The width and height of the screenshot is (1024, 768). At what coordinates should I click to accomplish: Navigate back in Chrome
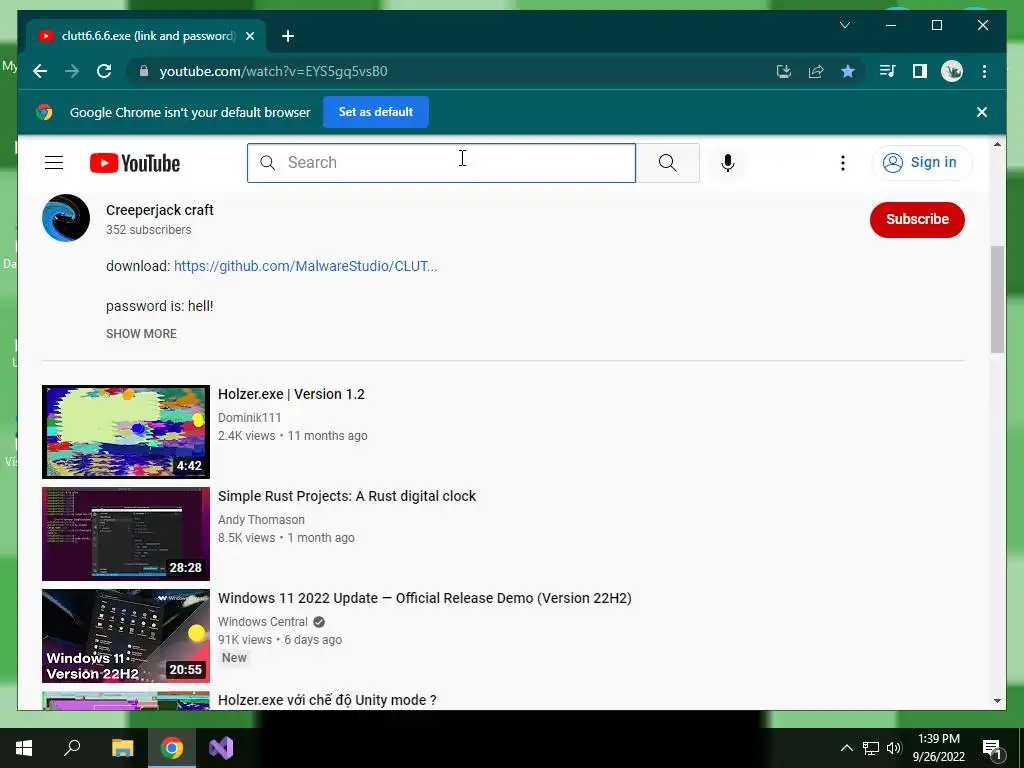[40, 71]
